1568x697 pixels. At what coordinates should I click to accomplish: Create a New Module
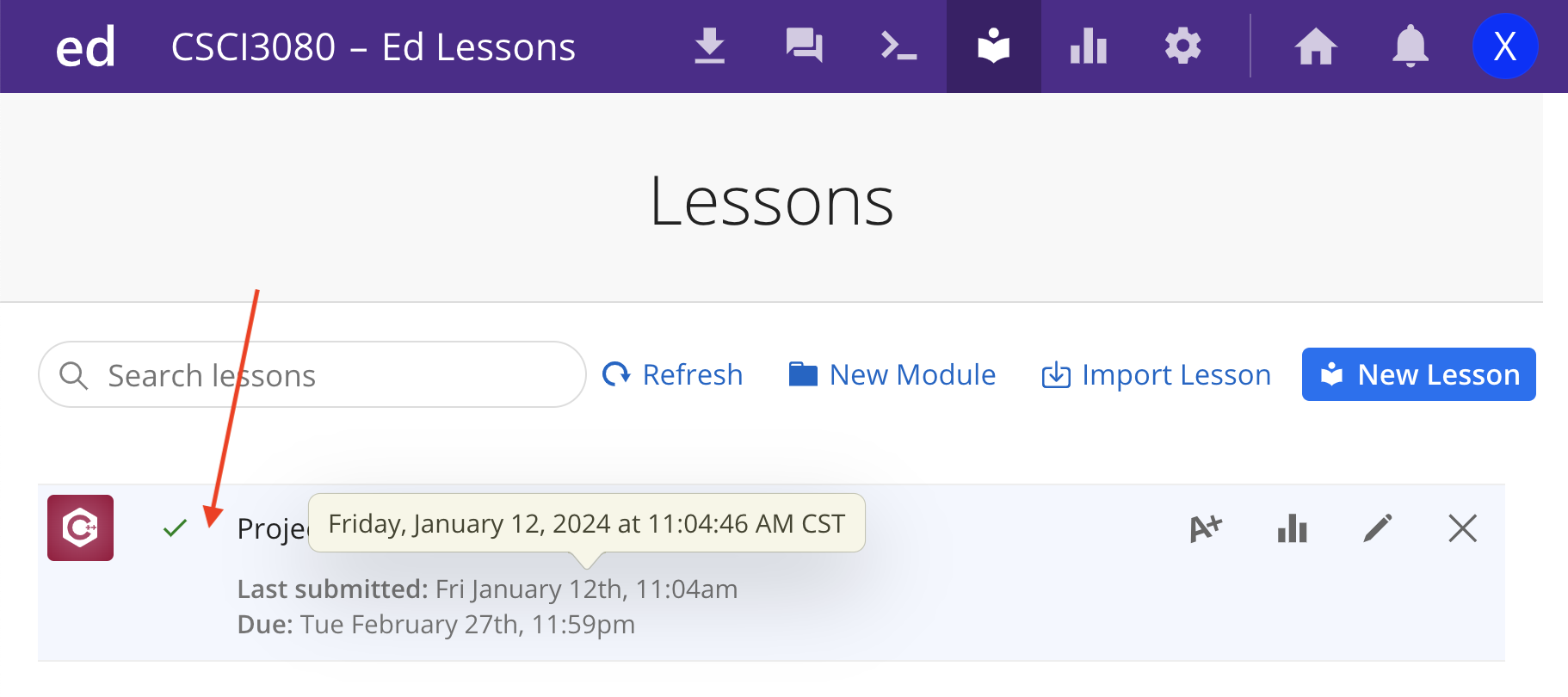click(892, 375)
